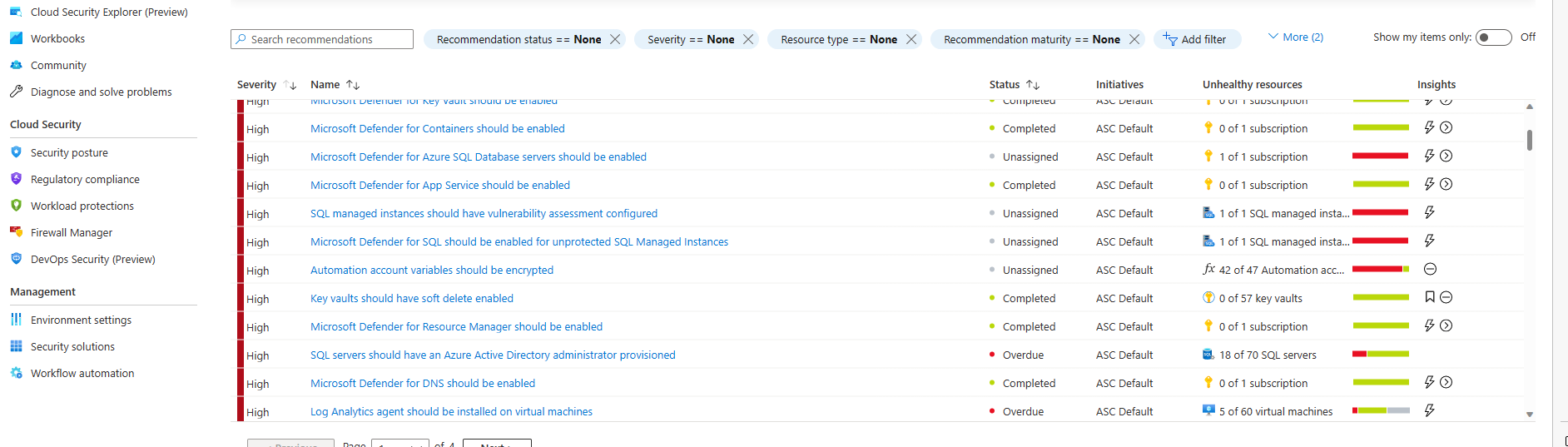
Task: Click SQL servers icon beside 18 of 70
Action: [1208, 354]
